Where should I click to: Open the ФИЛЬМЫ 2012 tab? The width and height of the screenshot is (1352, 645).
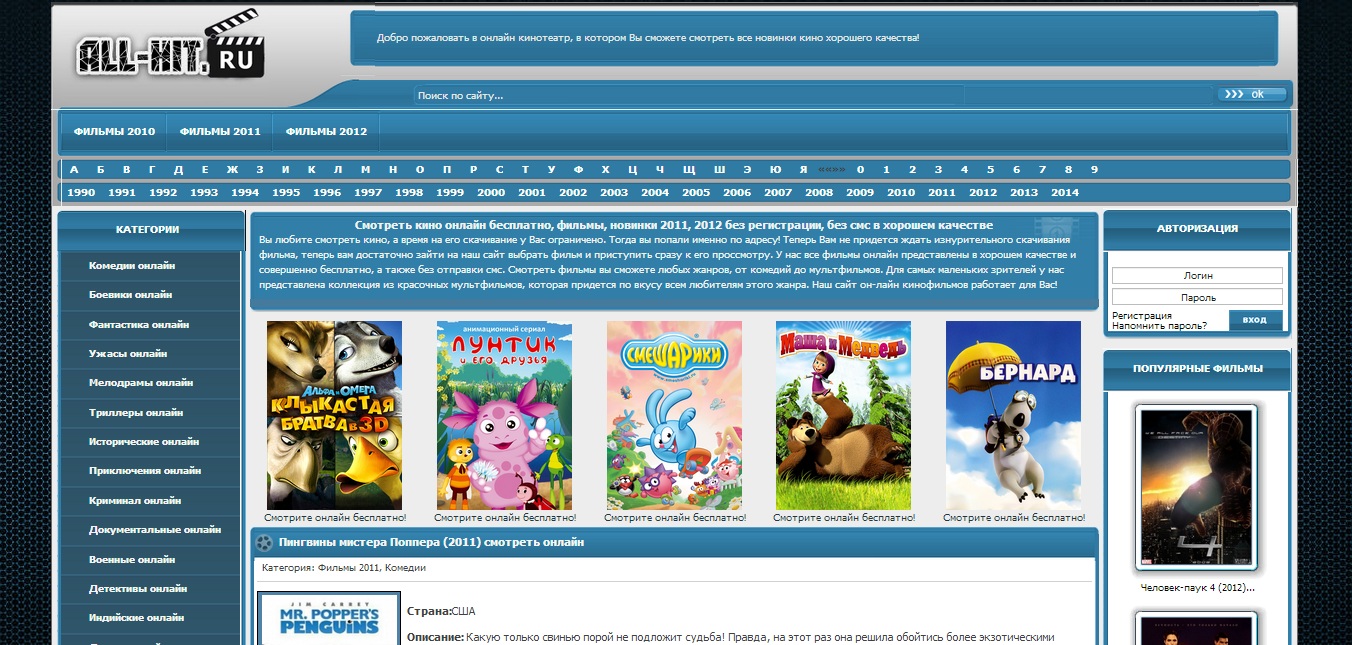click(x=326, y=132)
